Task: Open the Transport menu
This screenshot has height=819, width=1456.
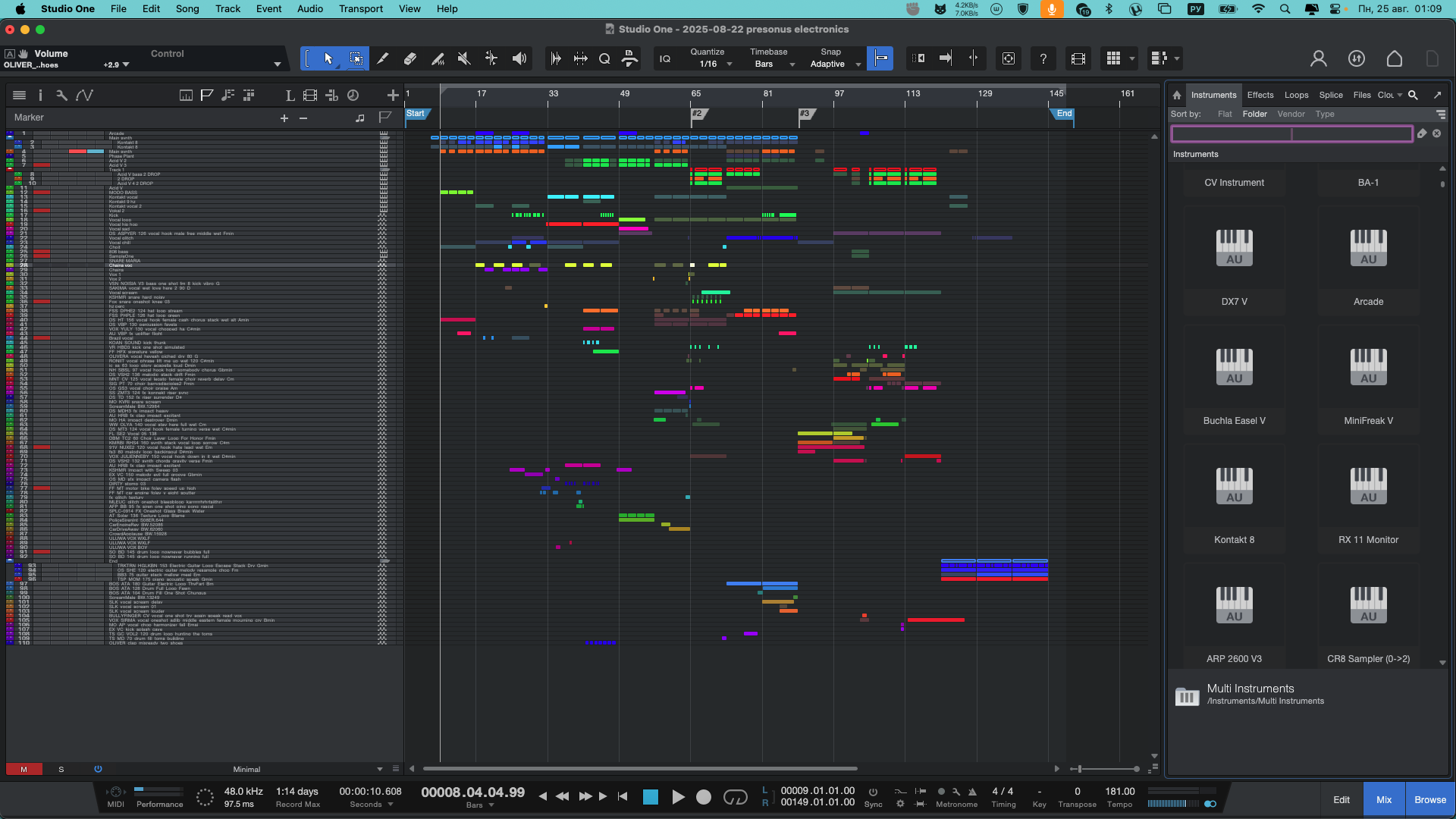Action: tap(360, 8)
